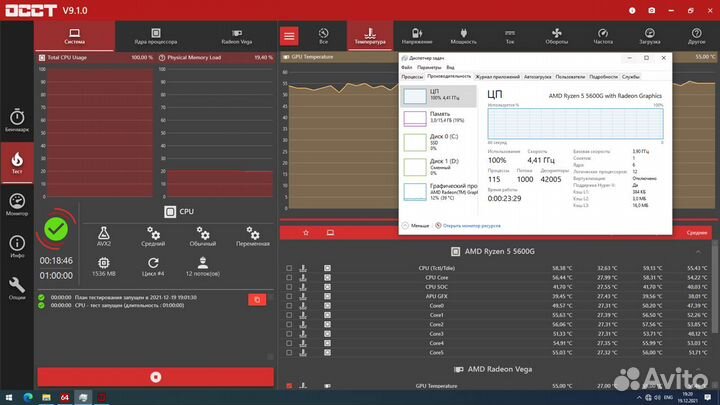This screenshot has width=720, height=405.
Task: Collapse the AMD Ryzen 5 5600G sensor group
Action: pyautogui.click(x=698, y=252)
